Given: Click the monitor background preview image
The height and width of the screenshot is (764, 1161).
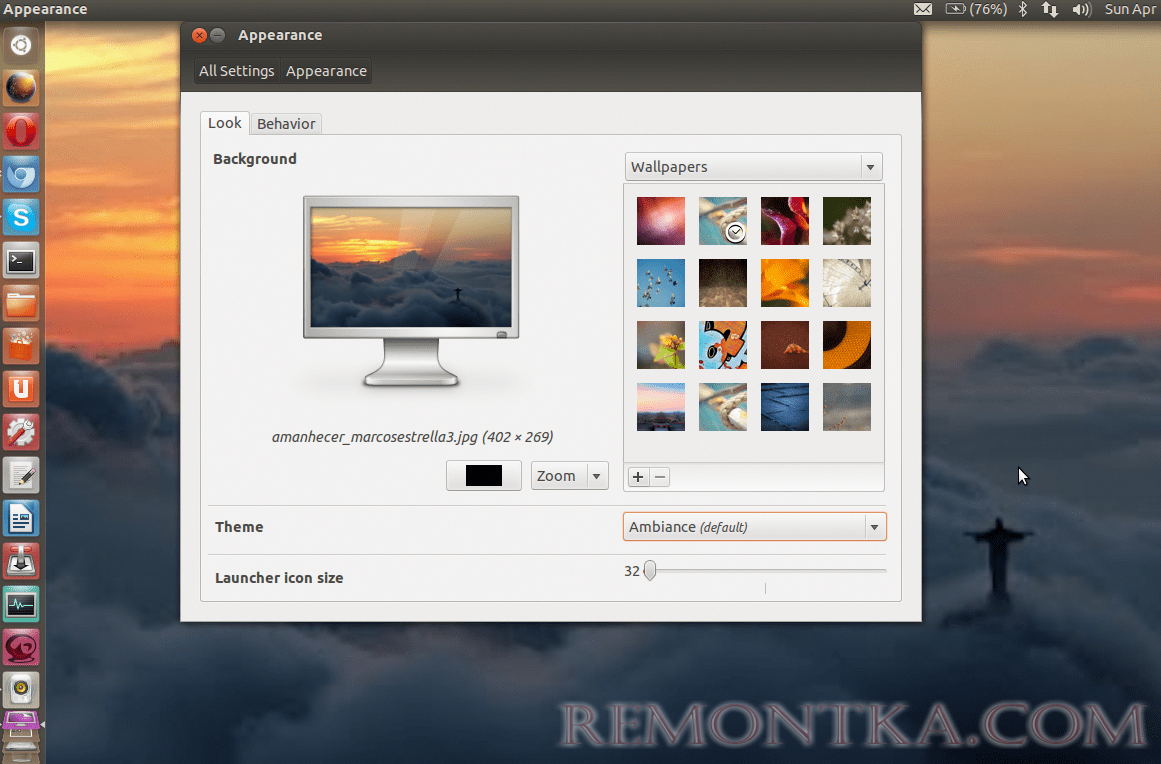Looking at the screenshot, I should pyautogui.click(x=411, y=267).
